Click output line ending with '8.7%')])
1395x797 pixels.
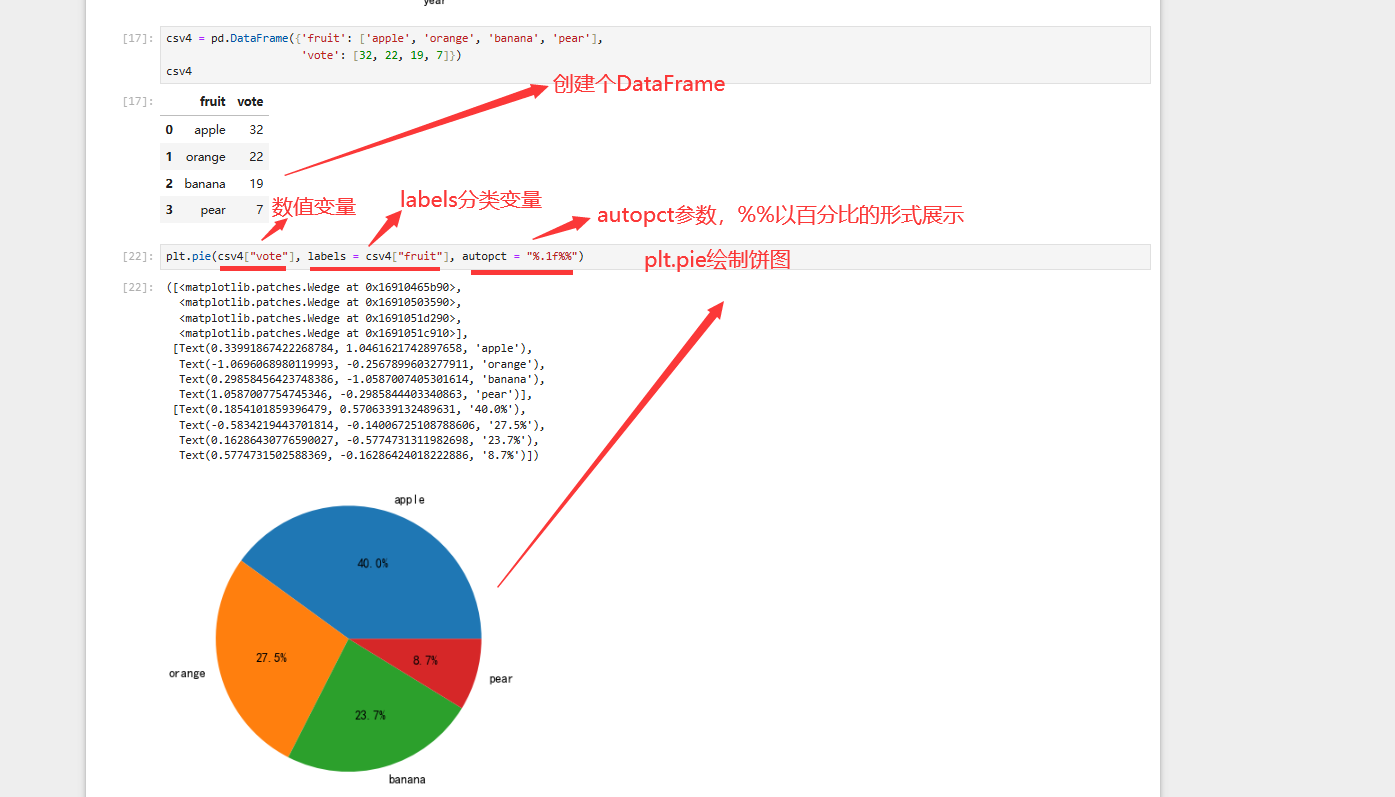[359, 456]
